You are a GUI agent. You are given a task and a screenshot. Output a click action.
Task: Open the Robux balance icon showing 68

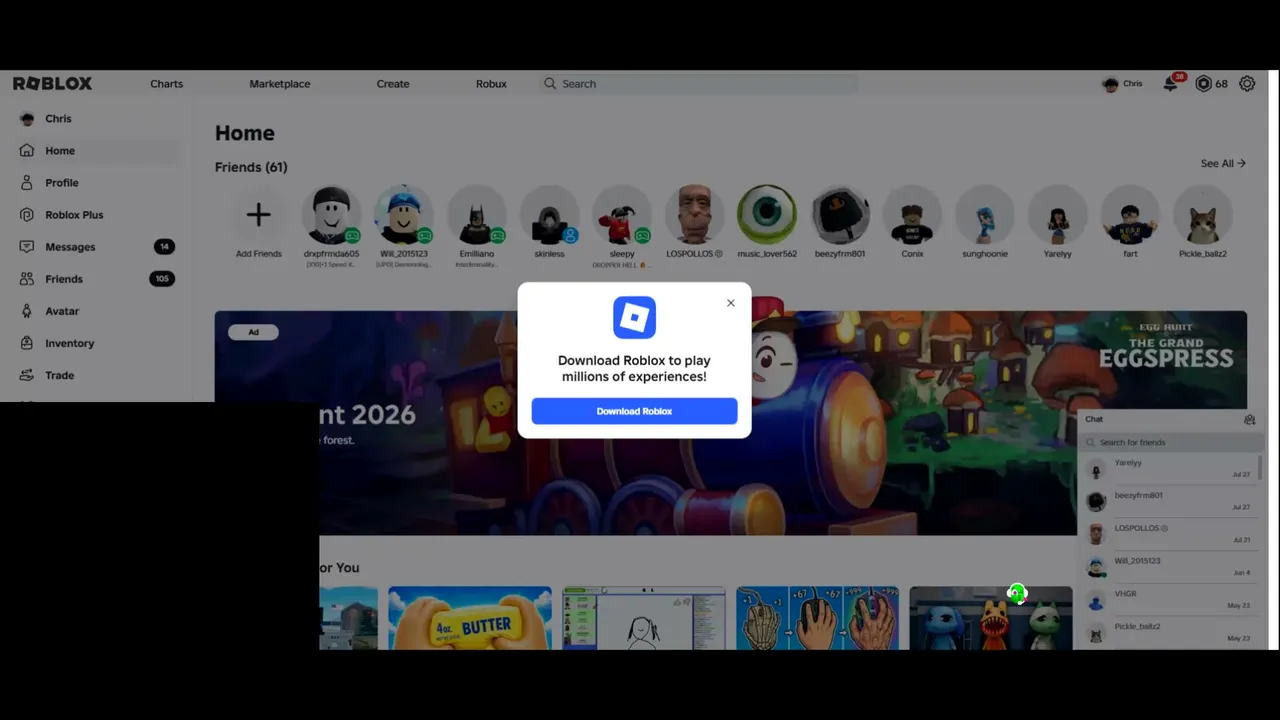[1203, 84]
